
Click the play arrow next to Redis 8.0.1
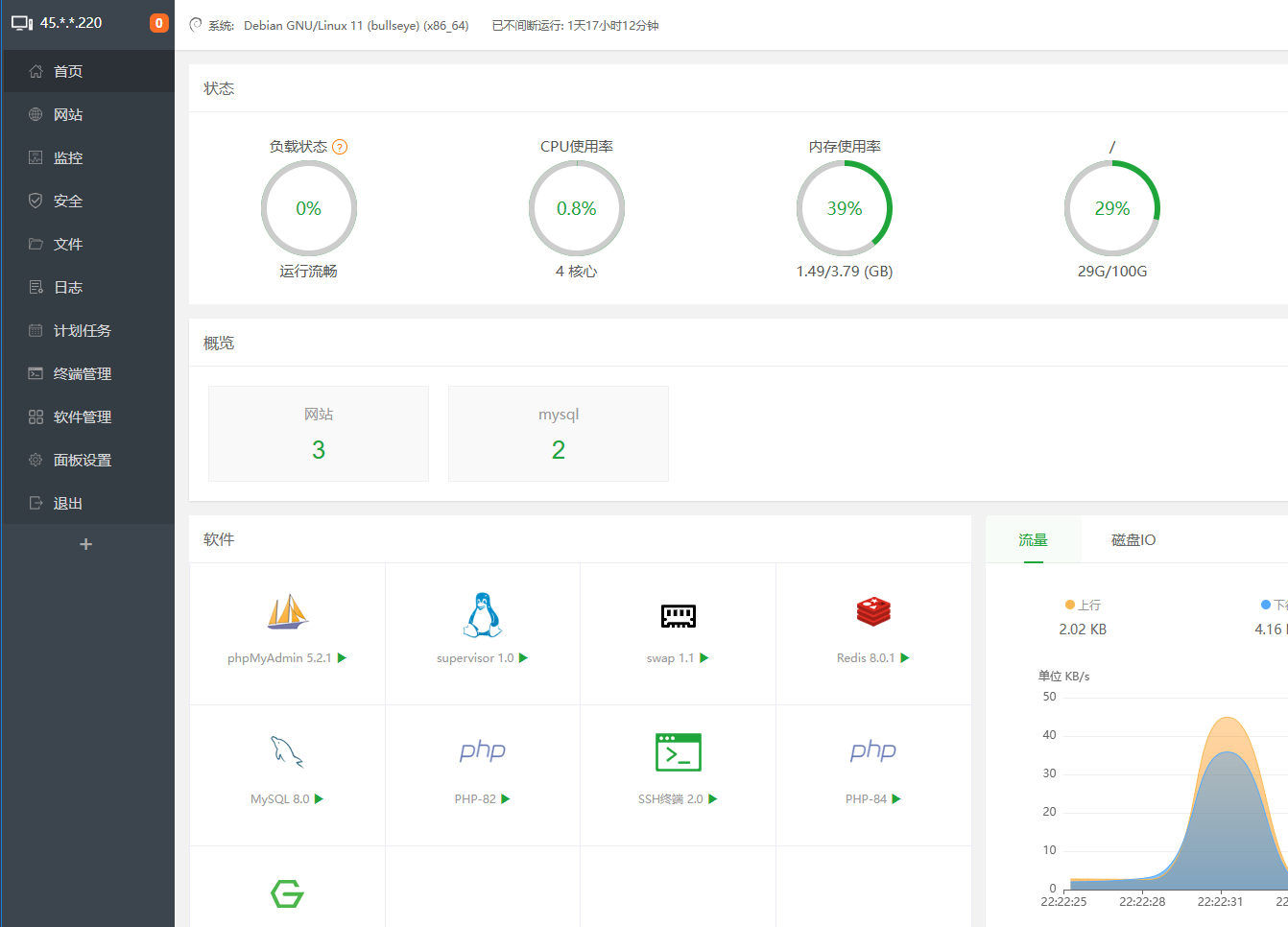[905, 658]
